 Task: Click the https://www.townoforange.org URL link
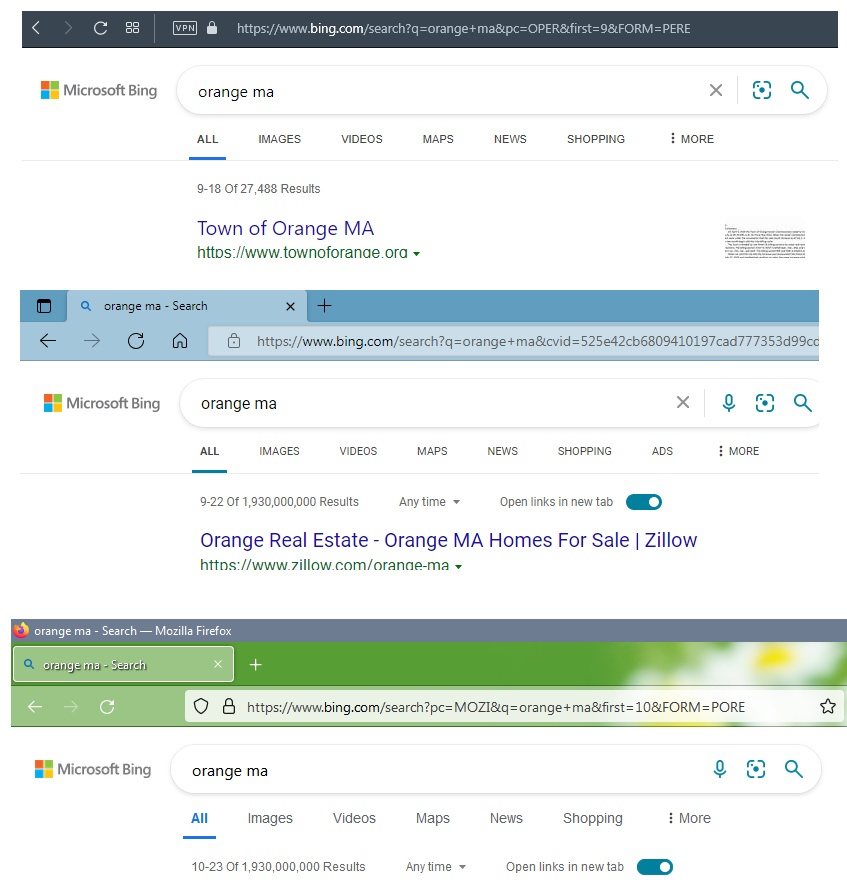[x=302, y=252]
